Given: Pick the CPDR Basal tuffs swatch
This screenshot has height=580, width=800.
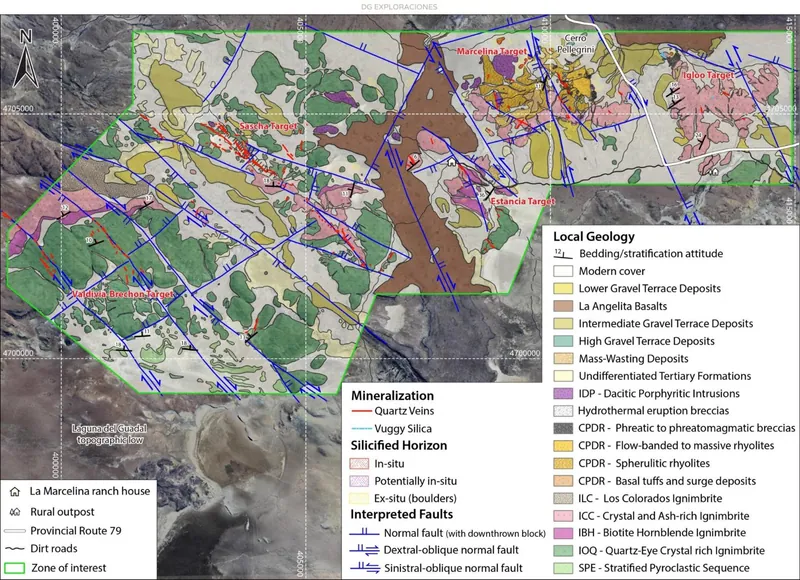Looking at the screenshot, I should [x=563, y=481].
